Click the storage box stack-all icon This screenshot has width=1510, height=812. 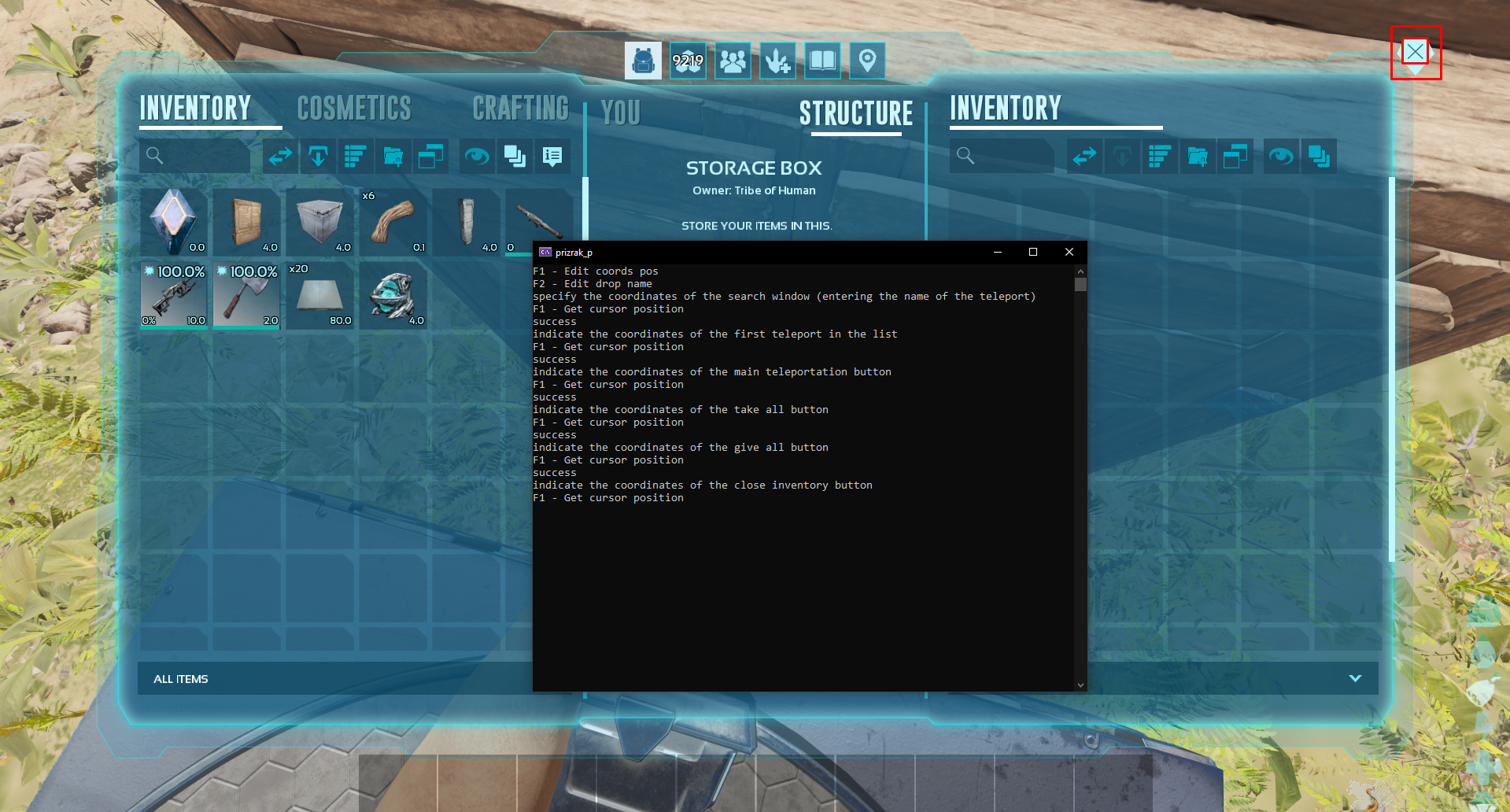pos(1319,157)
